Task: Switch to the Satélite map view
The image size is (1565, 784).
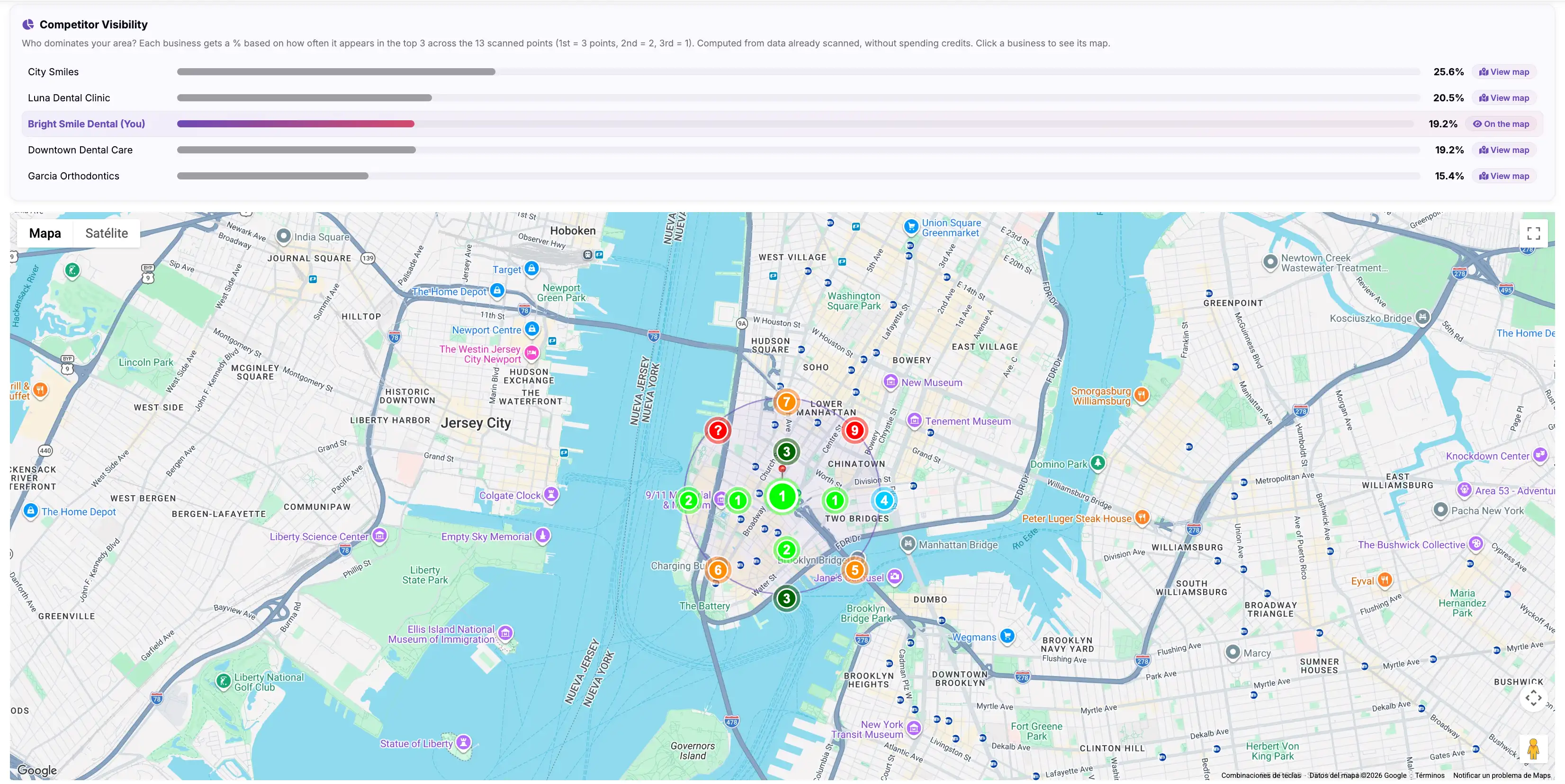Action: tap(106, 233)
